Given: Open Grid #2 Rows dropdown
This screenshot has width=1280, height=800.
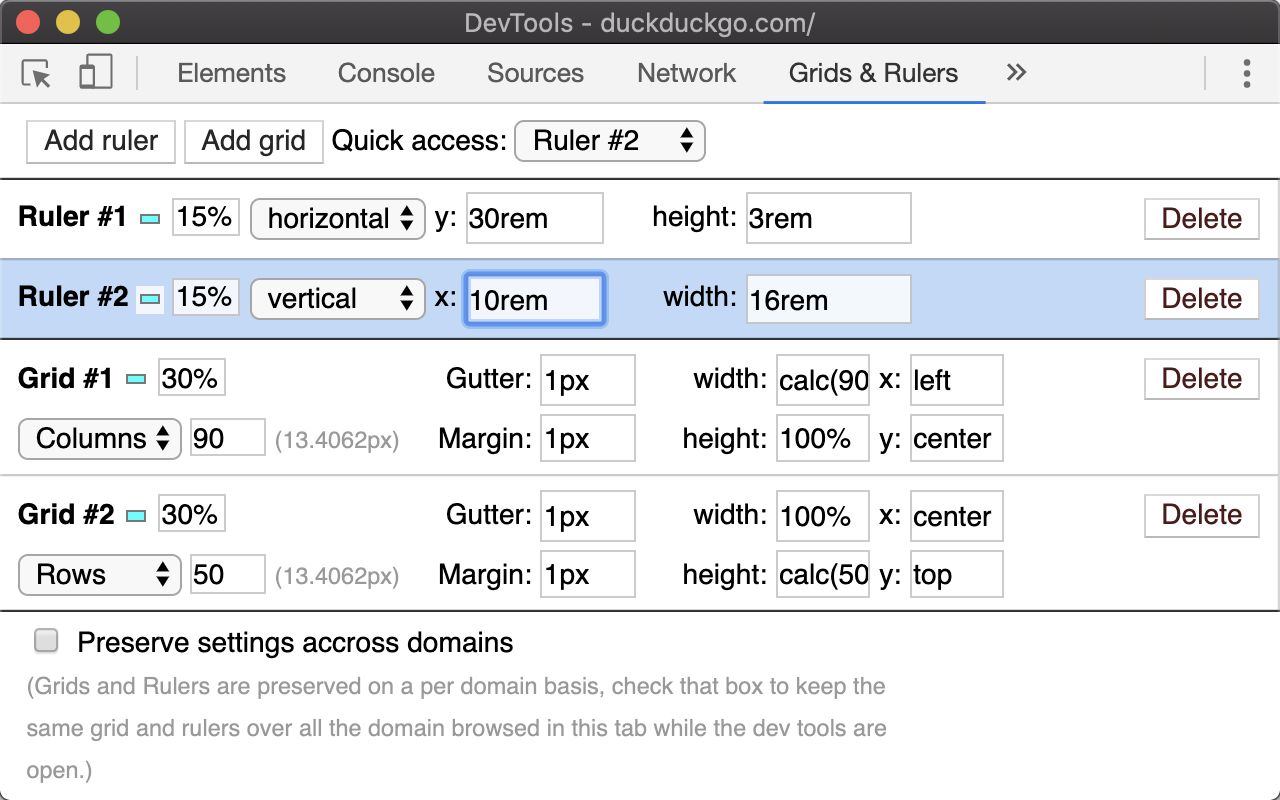Looking at the screenshot, I should 100,575.
